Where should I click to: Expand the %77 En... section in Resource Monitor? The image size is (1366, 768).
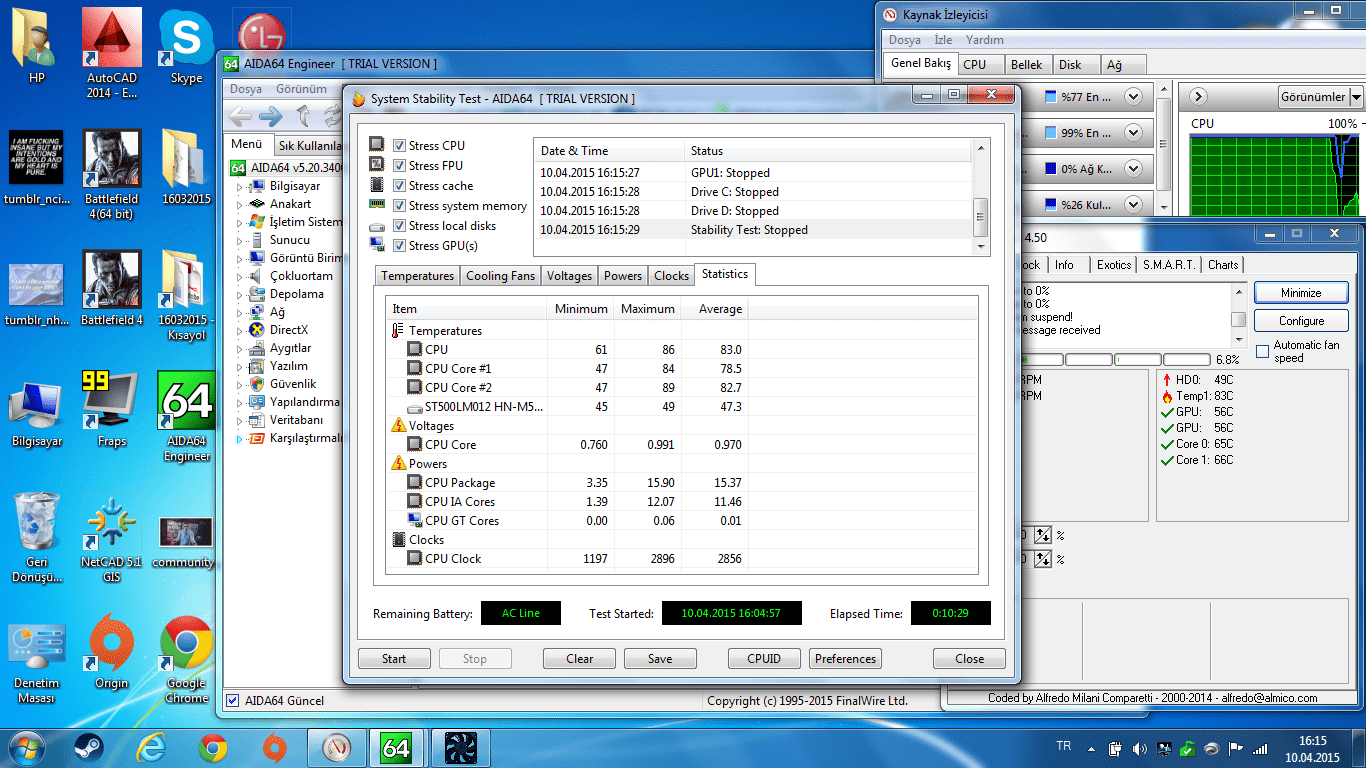click(x=1133, y=97)
